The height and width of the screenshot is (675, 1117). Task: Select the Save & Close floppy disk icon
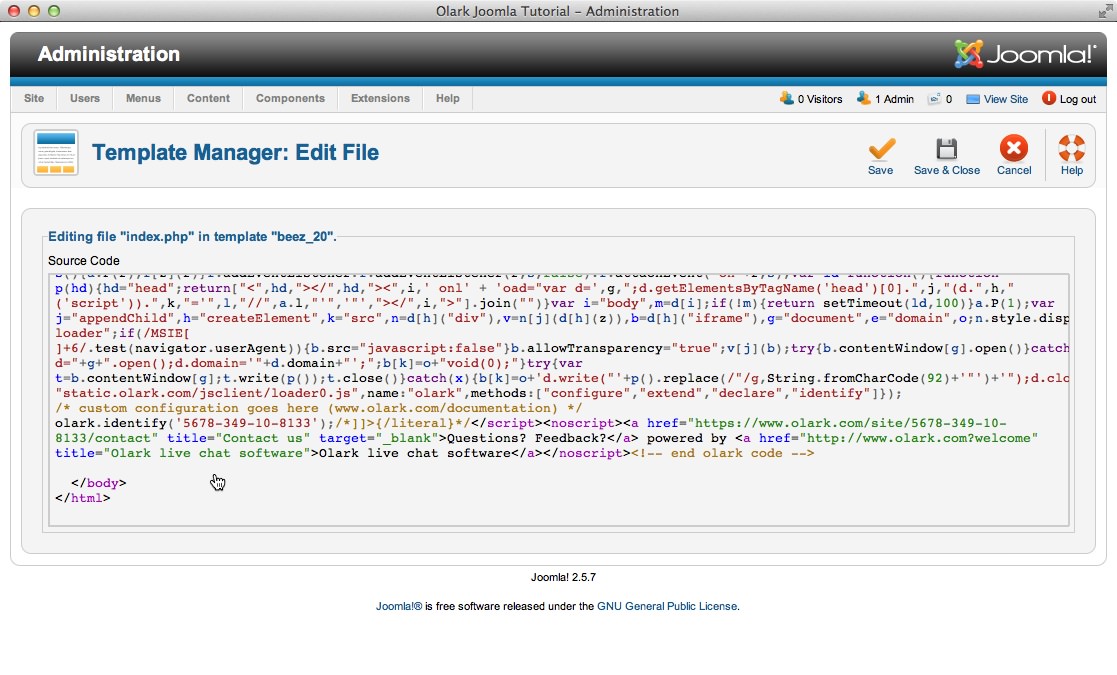coord(946,148)
